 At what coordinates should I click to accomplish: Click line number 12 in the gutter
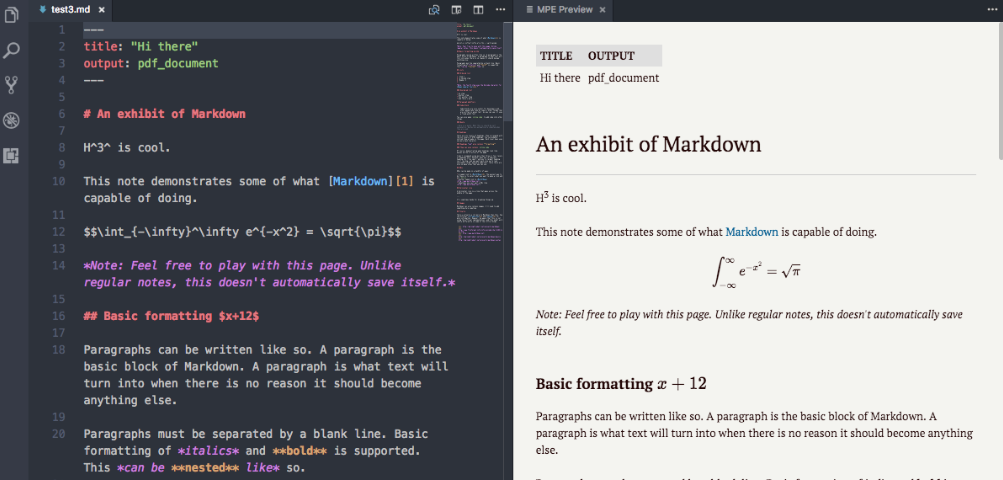tap(58, 232)
